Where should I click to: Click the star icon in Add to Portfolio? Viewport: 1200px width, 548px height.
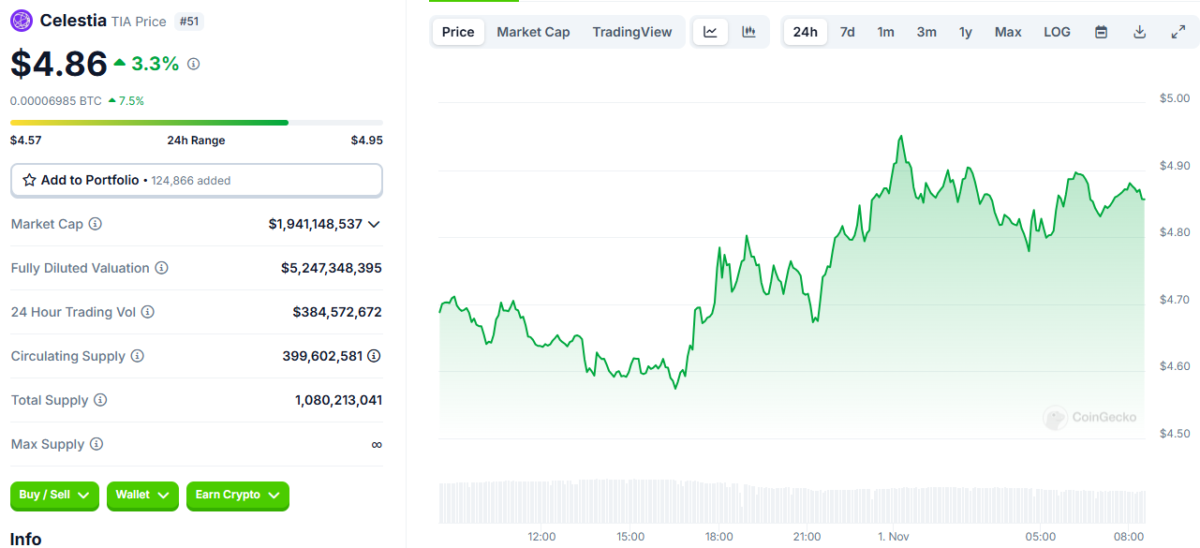coord(29,180)
